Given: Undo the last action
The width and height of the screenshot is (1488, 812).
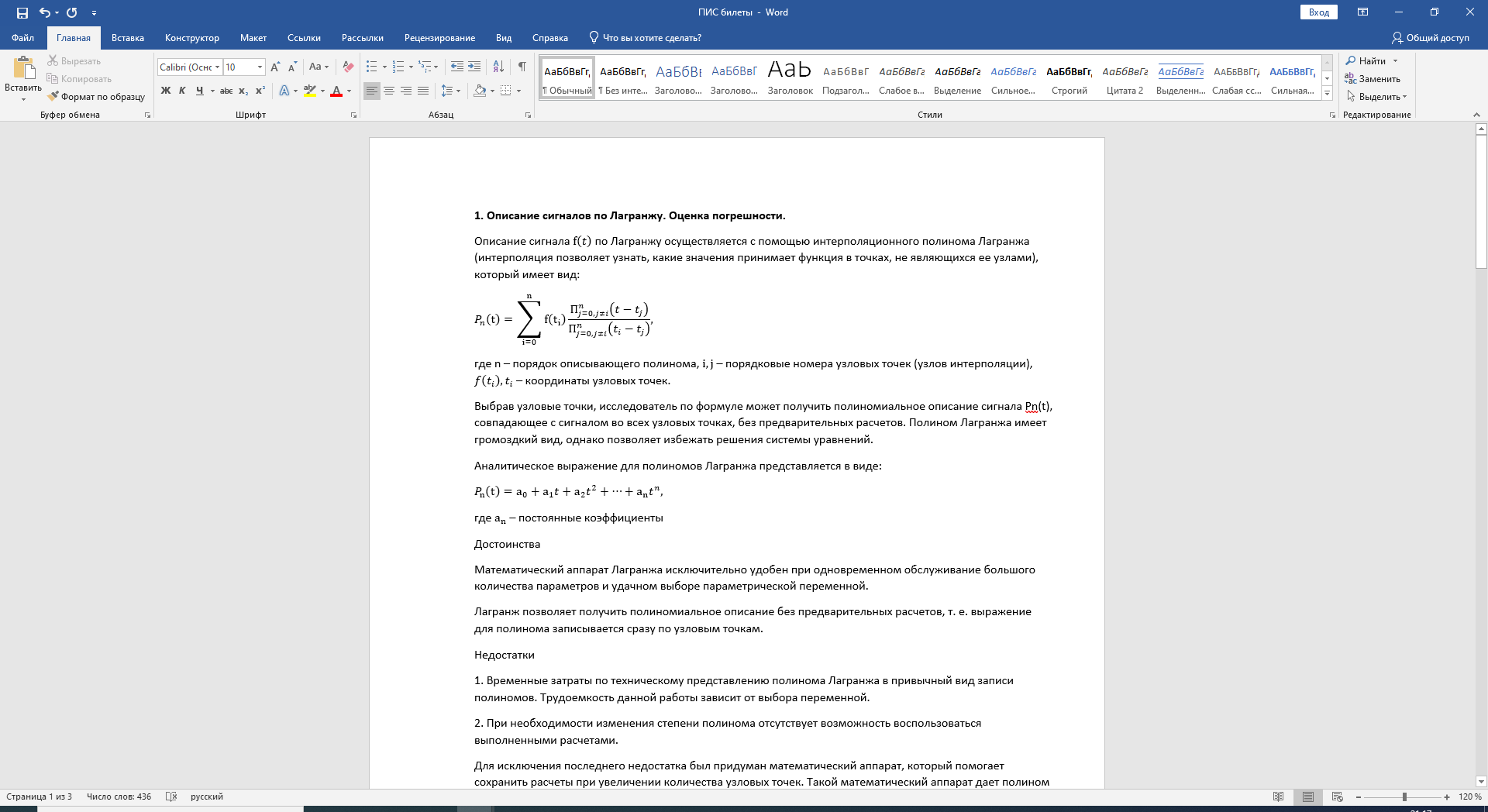Looking at the screenshot, I should pos(44,12).
